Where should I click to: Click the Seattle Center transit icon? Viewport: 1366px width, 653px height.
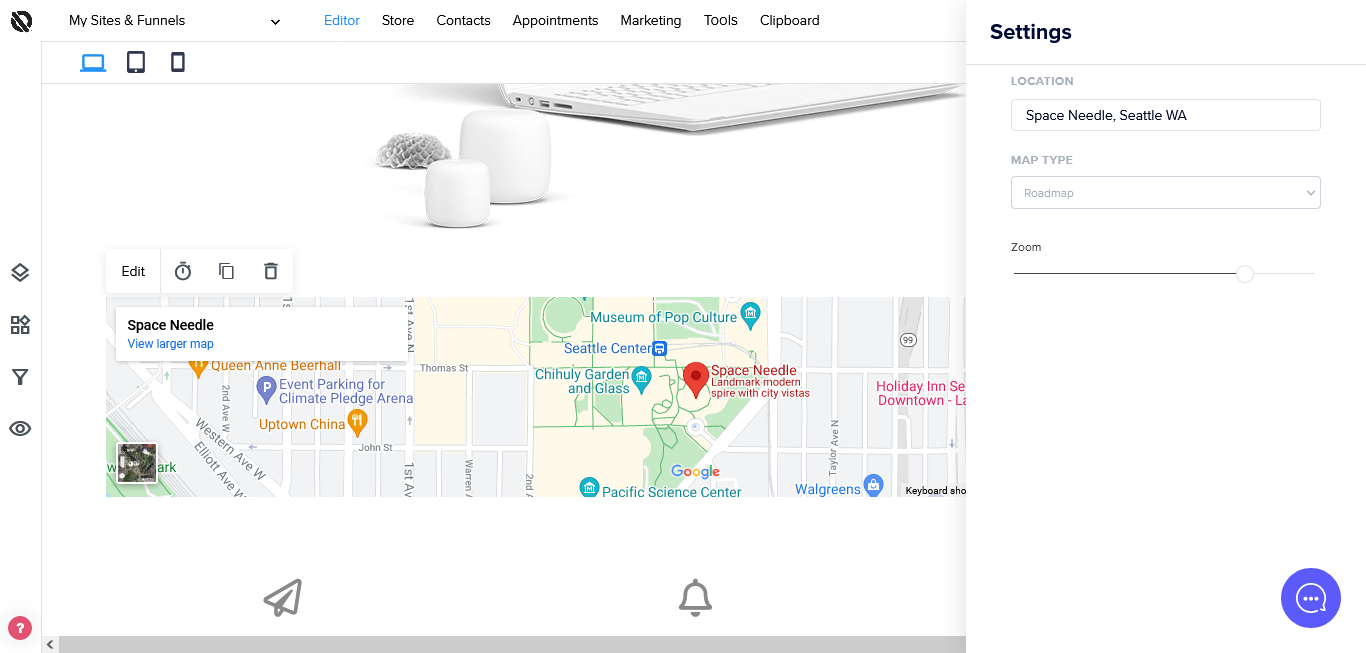click(x=660, y=348)
